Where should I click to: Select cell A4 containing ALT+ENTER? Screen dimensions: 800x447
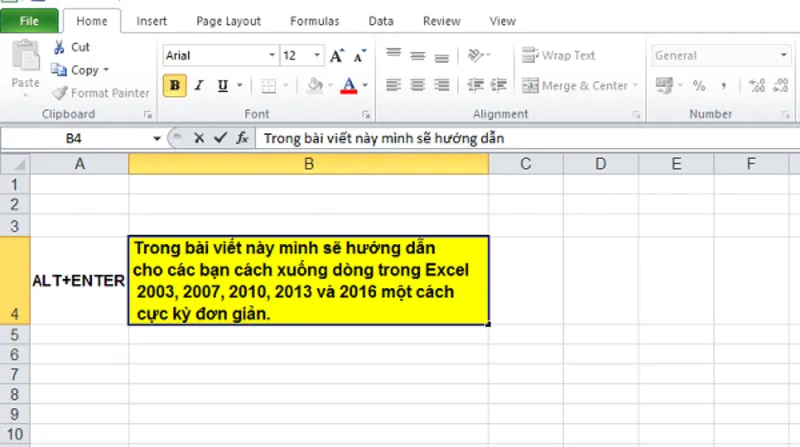[79, 281]
